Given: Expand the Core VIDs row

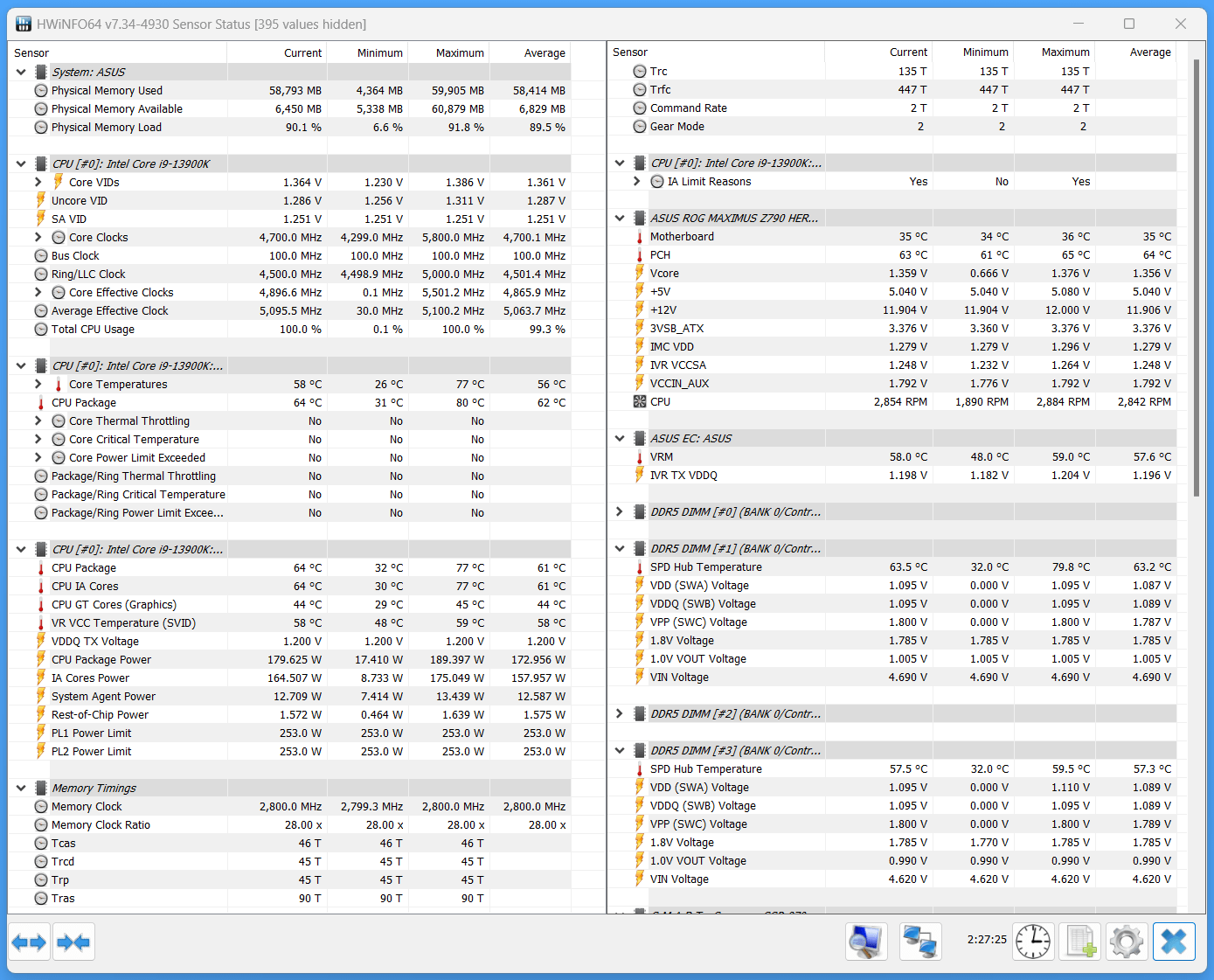Looking at the screenshot, I should [x=38, y=183].
